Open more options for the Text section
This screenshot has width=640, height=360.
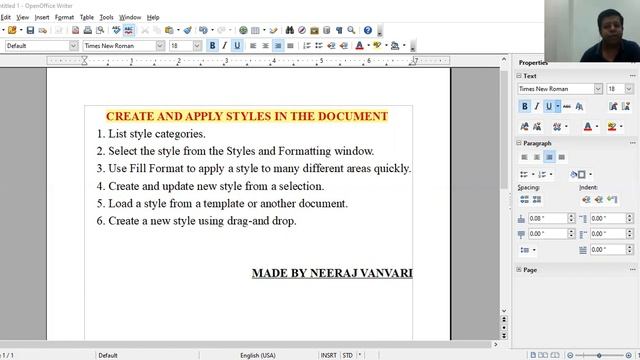(x=632, y=76)
